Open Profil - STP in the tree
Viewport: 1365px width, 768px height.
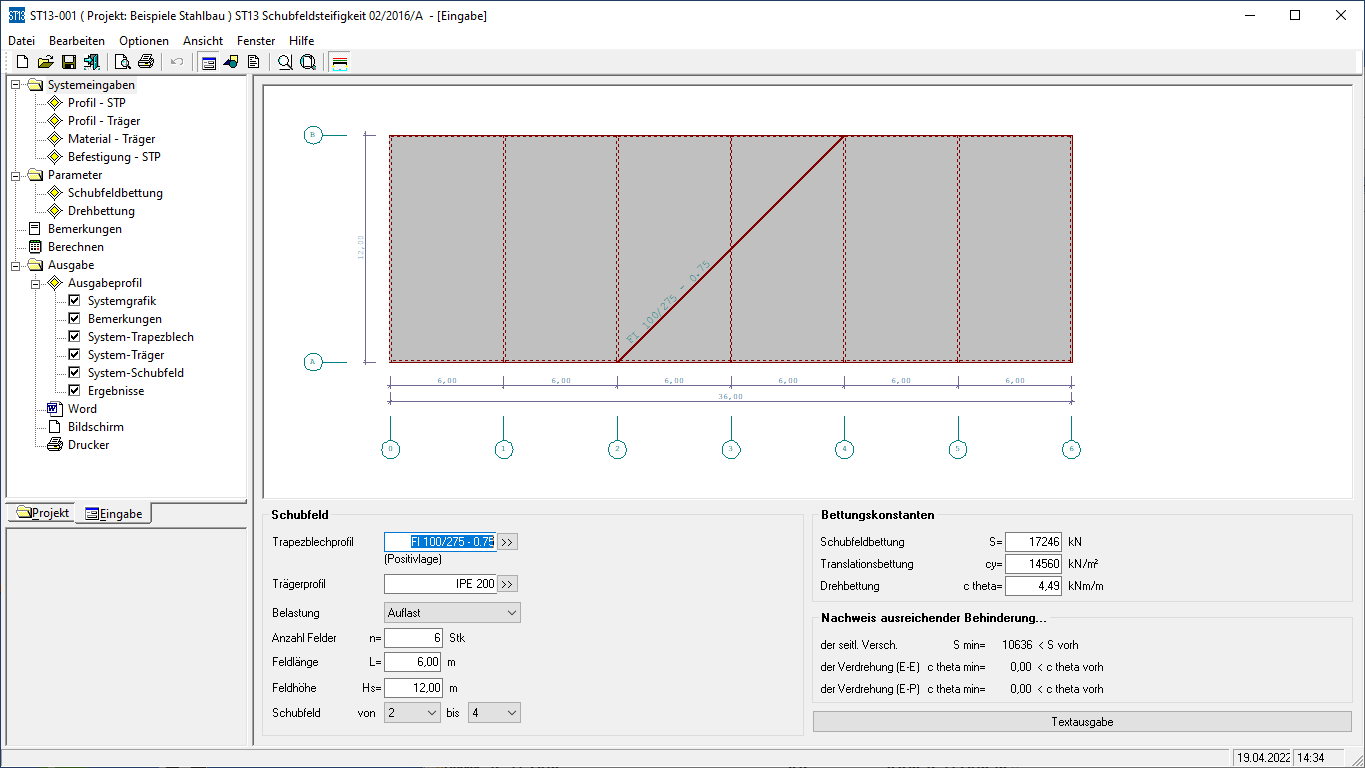96,103
